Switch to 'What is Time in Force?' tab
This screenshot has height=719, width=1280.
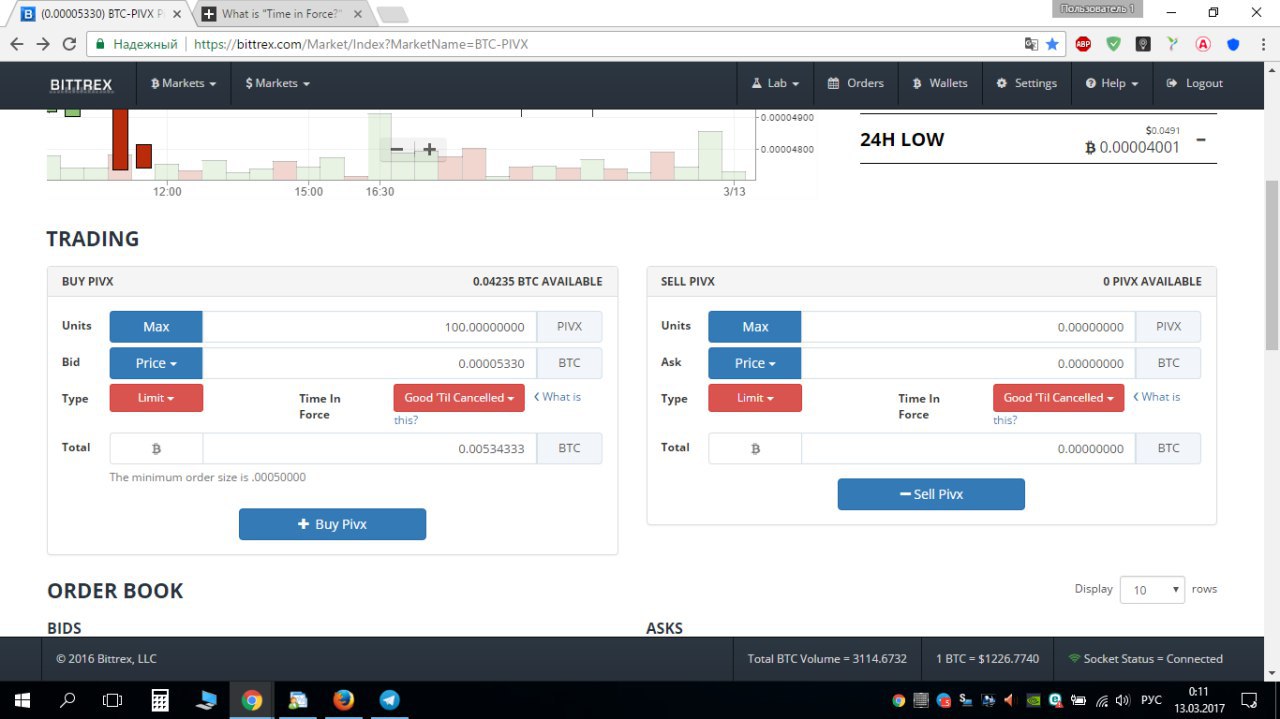[280, 14]
